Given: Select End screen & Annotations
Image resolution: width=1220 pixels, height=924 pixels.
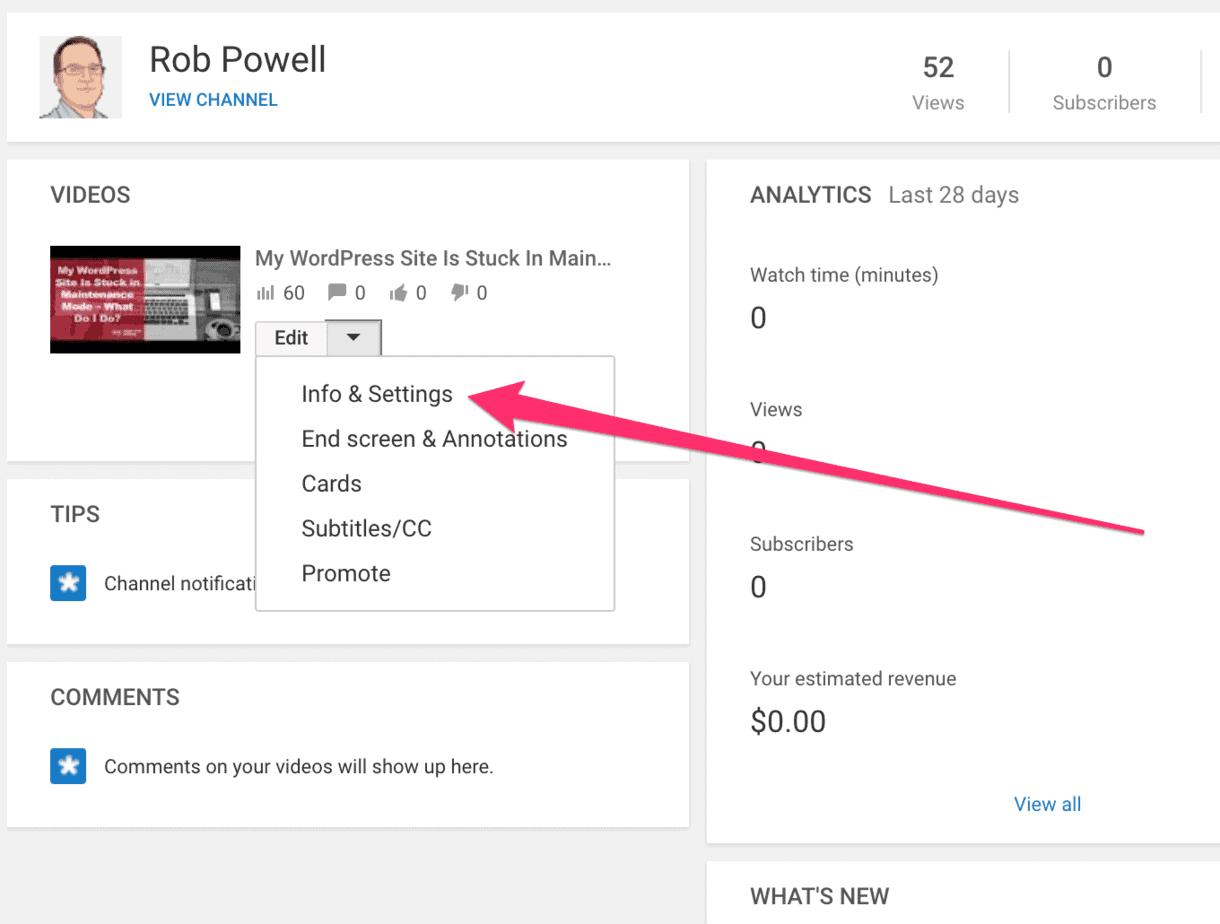Looking at the screenshot, I should (x=434, y=438).
